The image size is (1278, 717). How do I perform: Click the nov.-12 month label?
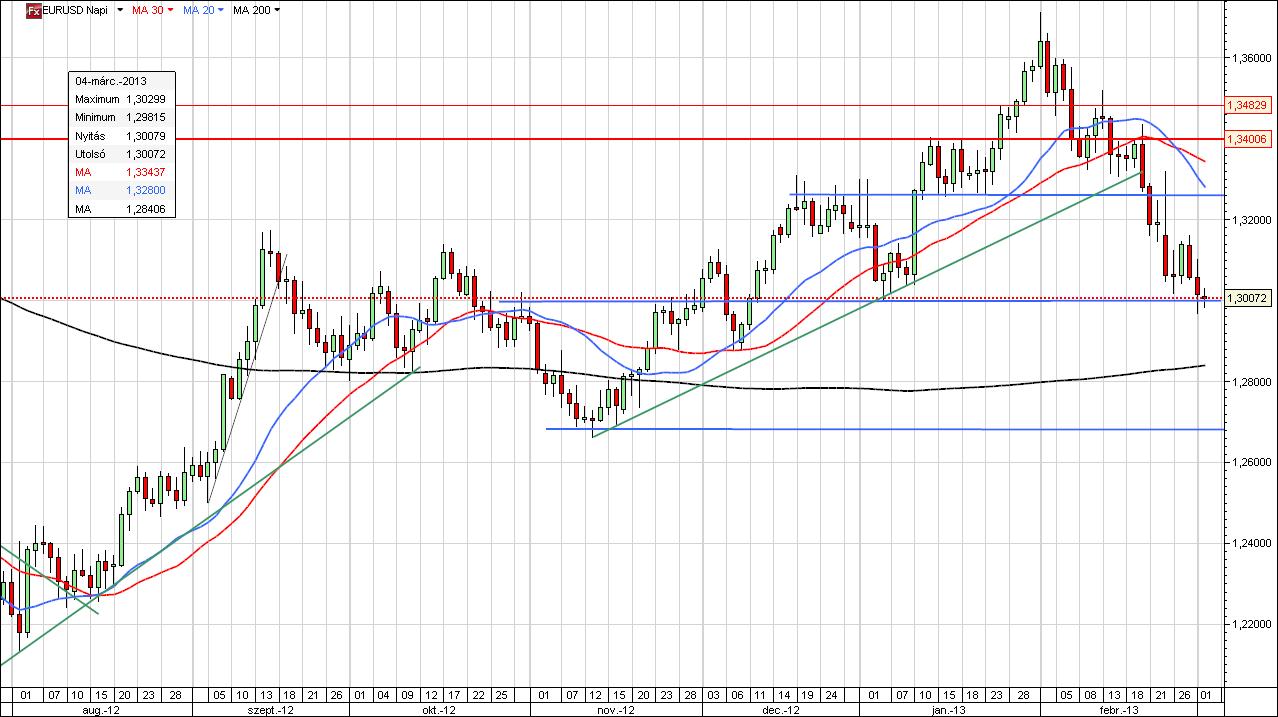click(x=616, y=709)
